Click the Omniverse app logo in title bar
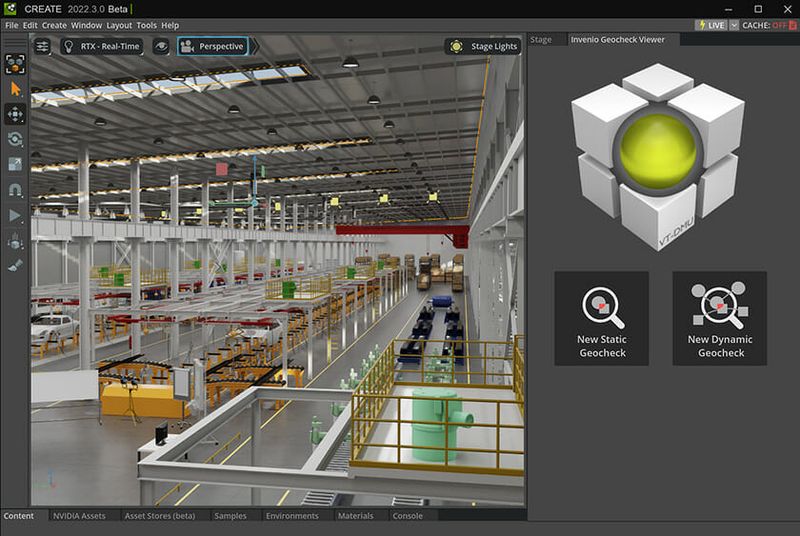This screenshot has height=536, width=800. [x=10, y=9]
